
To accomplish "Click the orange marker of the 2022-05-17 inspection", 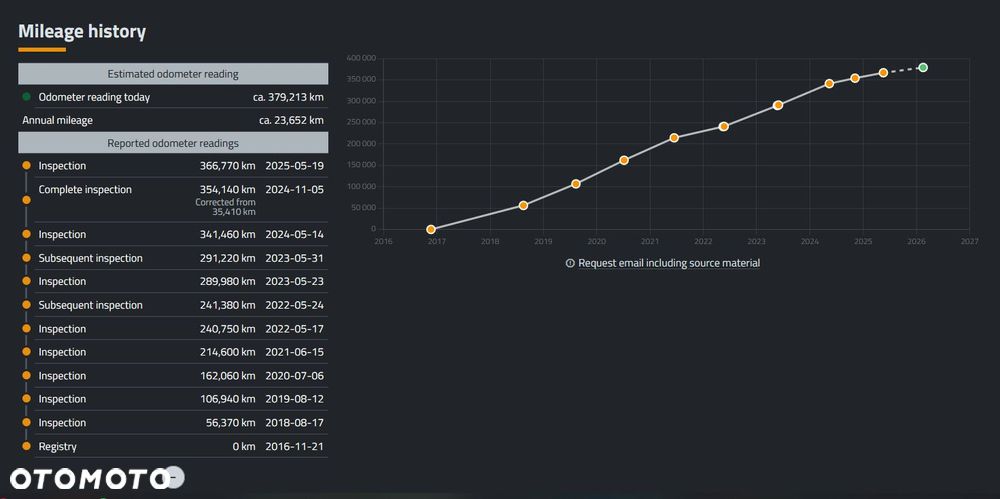I will (x=26, y=328).
